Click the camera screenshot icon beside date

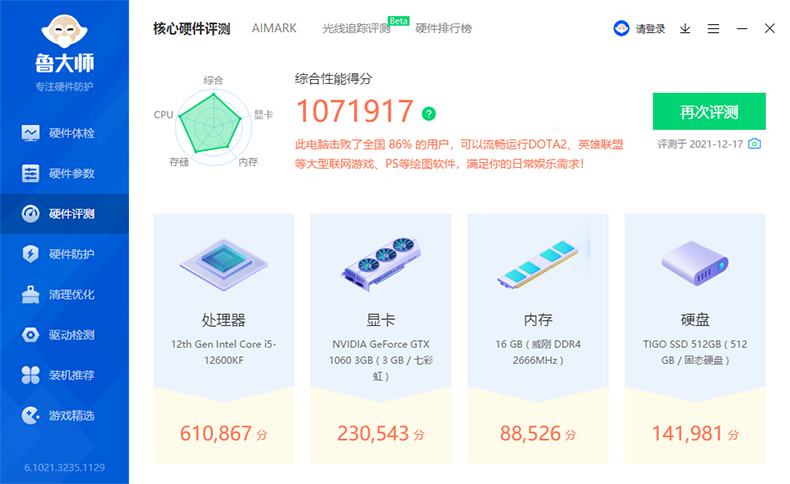point(755,144)
